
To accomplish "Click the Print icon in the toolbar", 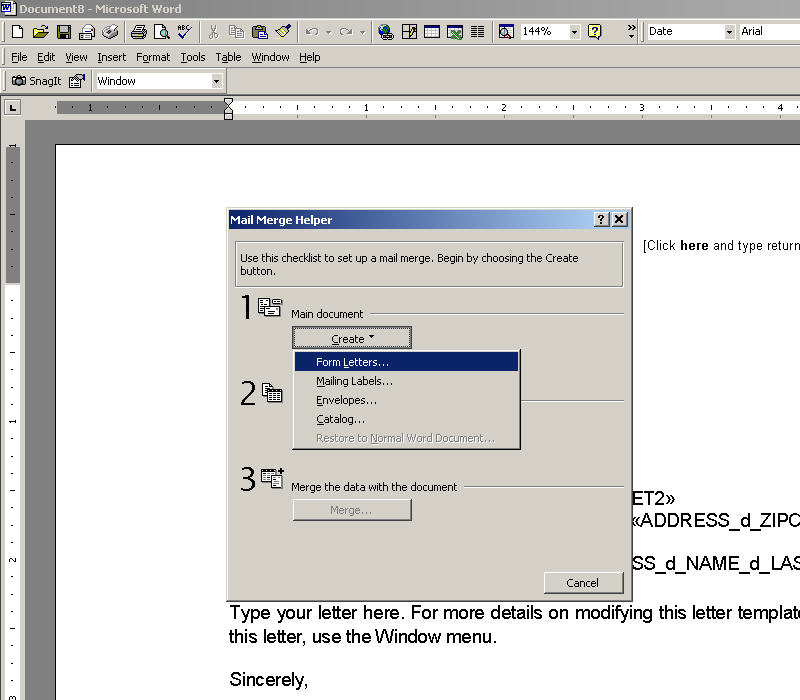I will coord(139,32).
